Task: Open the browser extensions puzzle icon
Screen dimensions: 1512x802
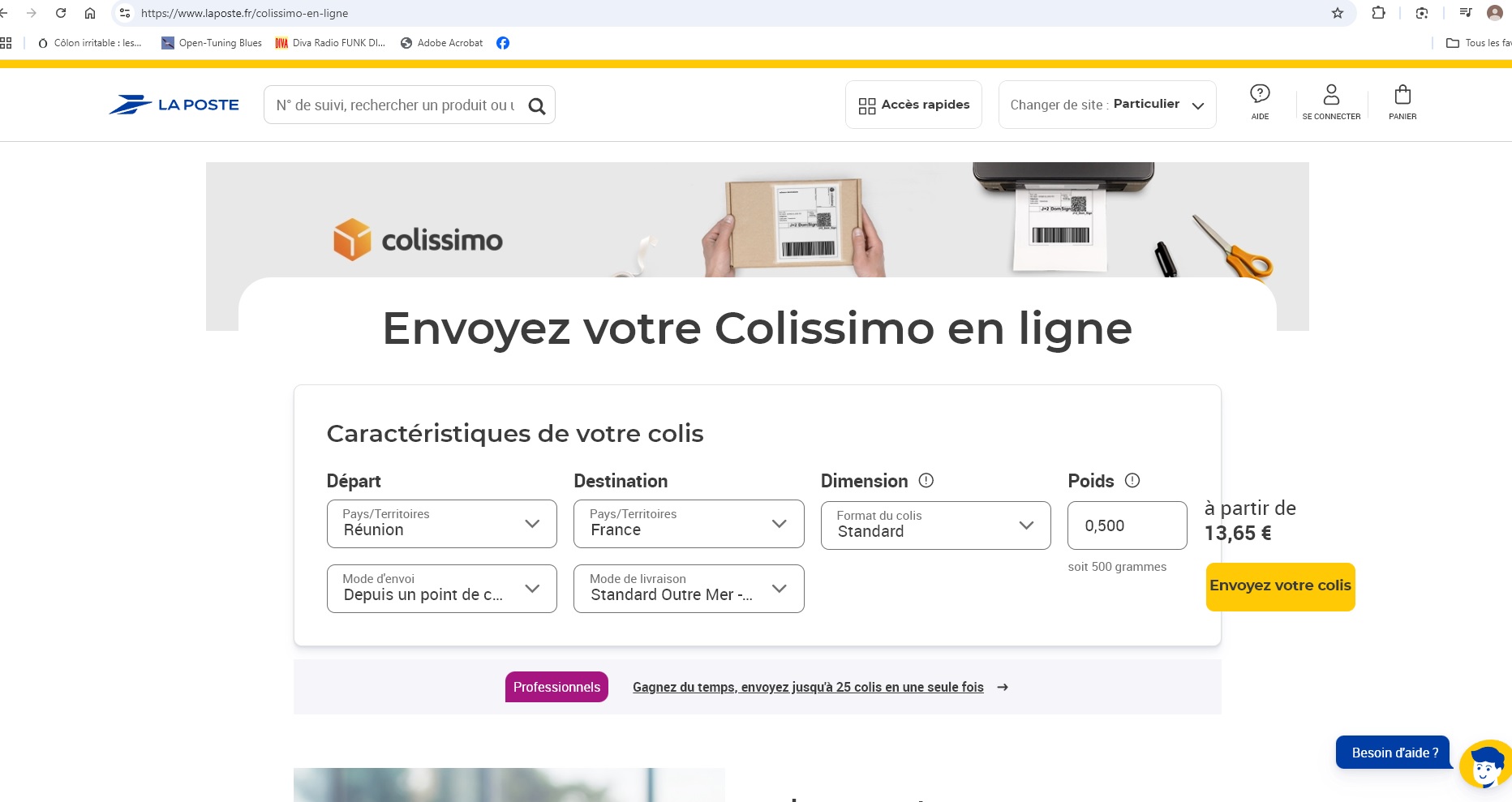Action: coord(1378,13)
